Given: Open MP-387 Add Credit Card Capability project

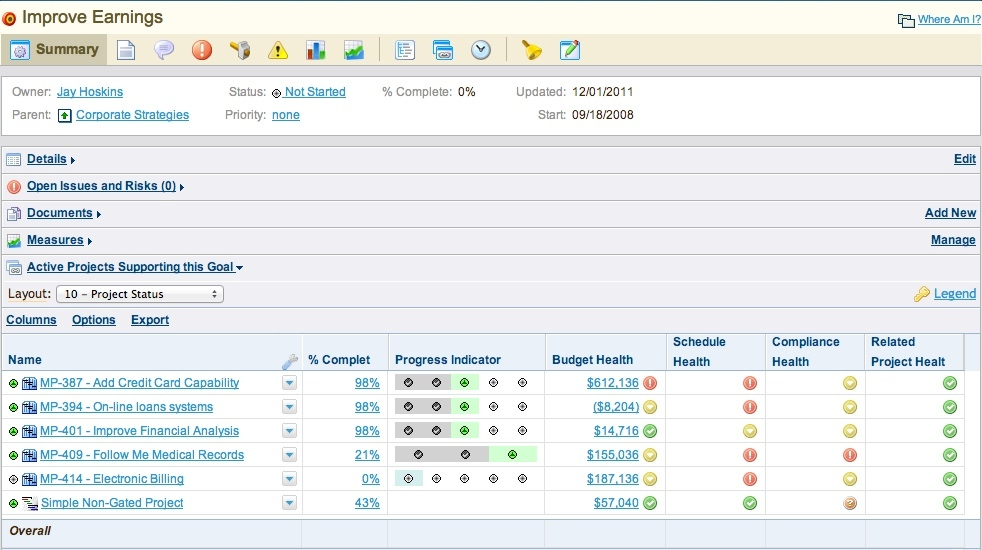Looking at the screenshot, I should pyautogui.click(x=140, y=383).
